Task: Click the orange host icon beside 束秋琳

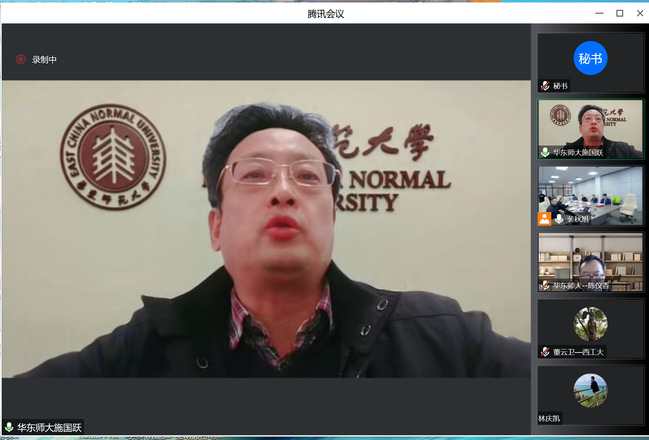Action: pos(545,218)
